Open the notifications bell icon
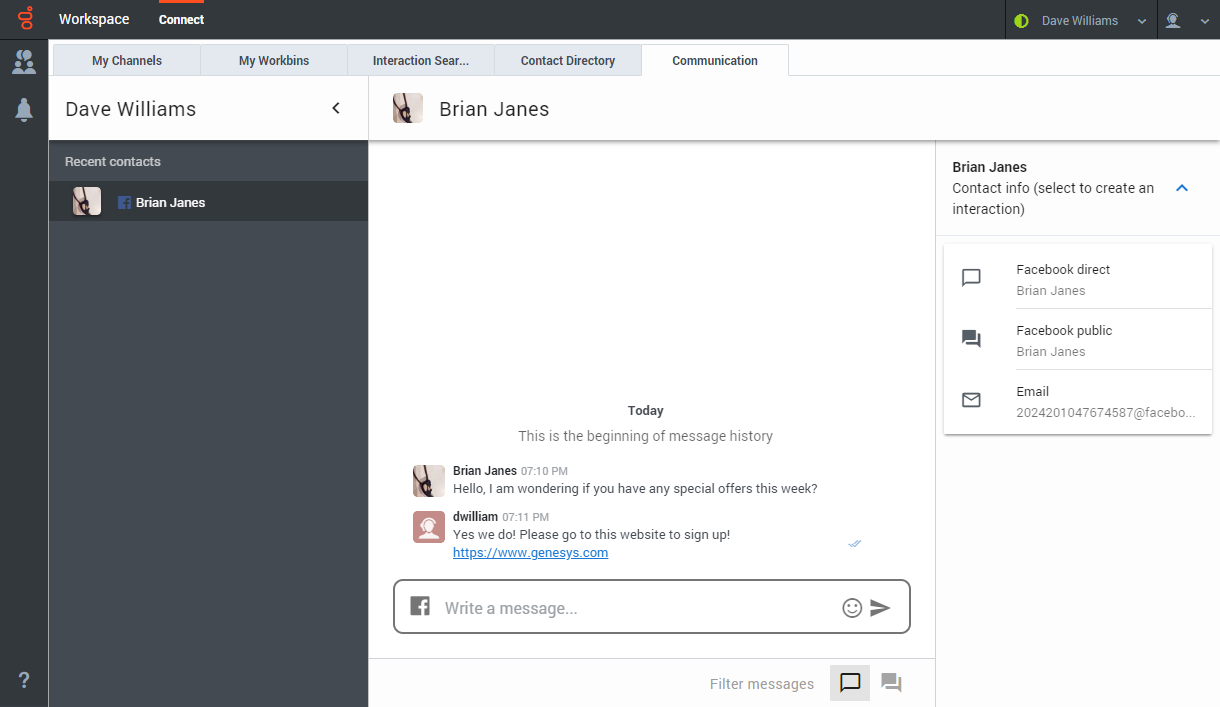Screen dimensions: 1220x707 24,110
